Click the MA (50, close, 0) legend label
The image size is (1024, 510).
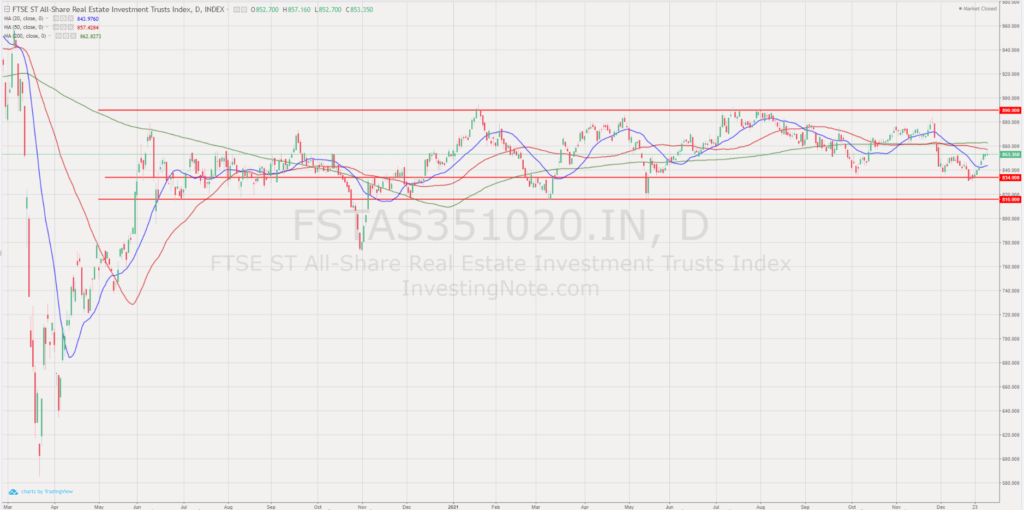click(x=24, y=27)
